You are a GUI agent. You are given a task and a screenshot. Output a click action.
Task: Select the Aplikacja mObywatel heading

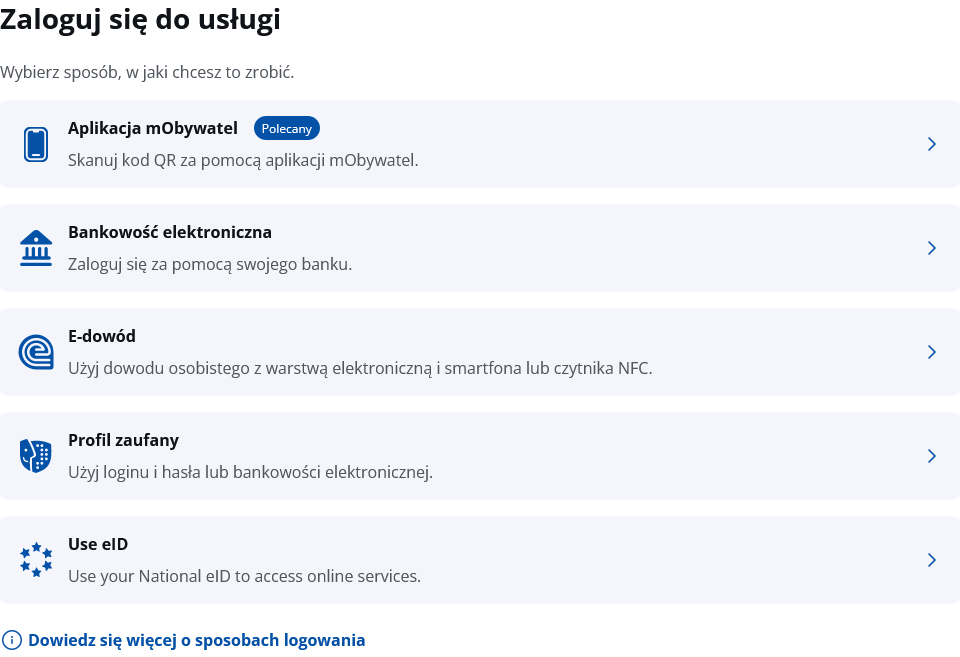pyautogui.click(x=153, y=128)
